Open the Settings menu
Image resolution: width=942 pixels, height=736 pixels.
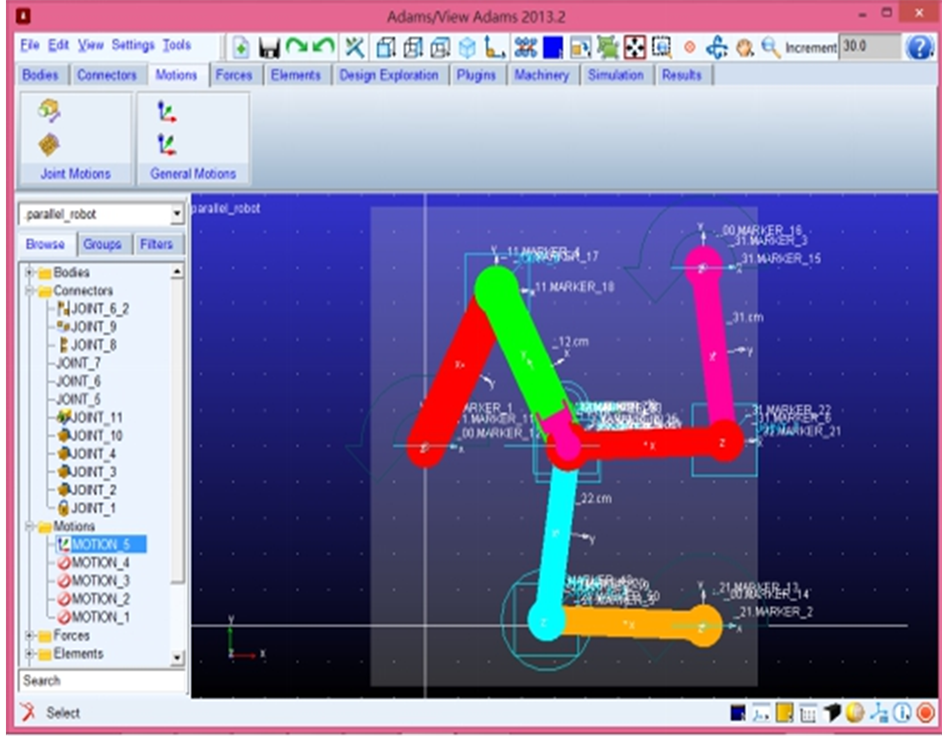[133, 46]
